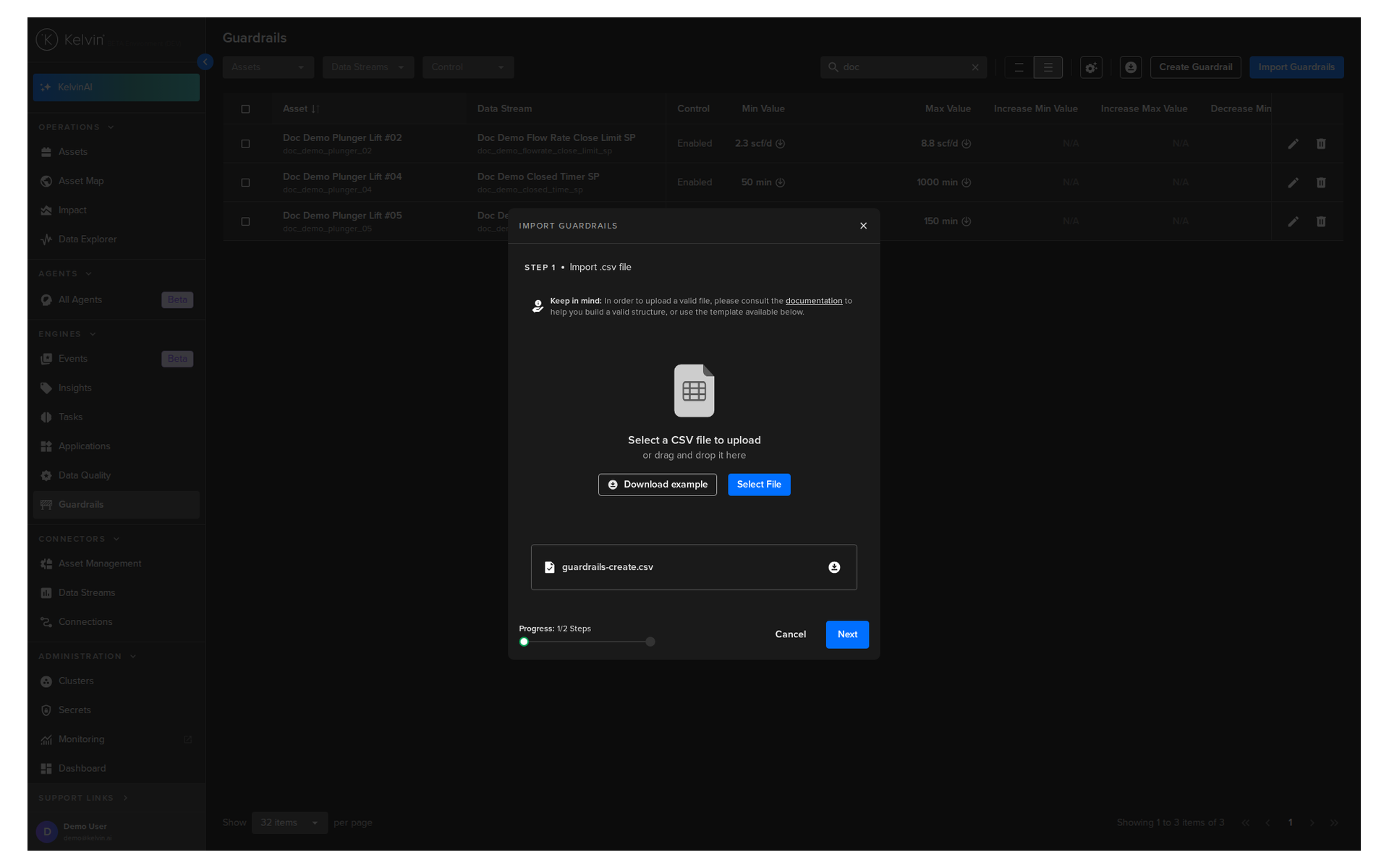Open the documentation link
The height and width of the screenshot is (868, 1389).
pos(814,301)
